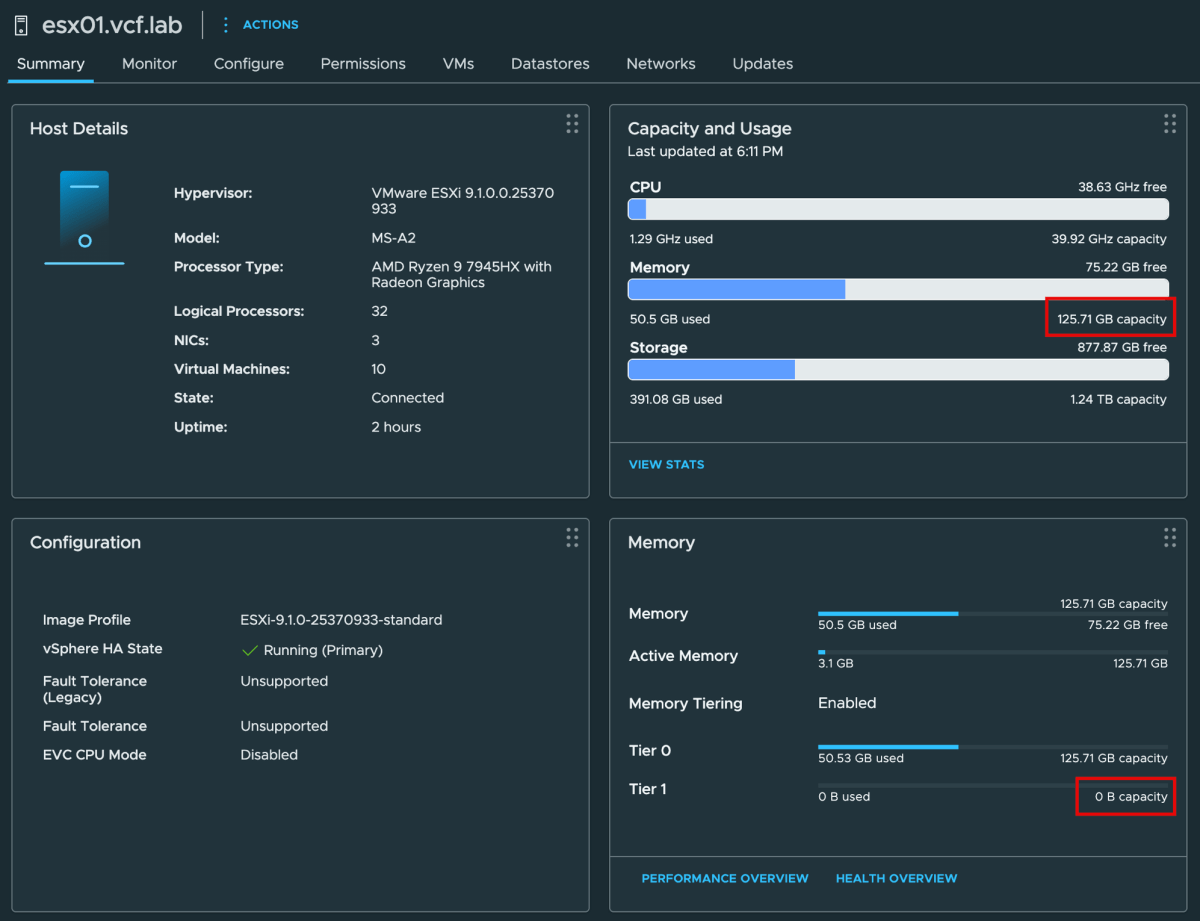The width and height of the screenshot is (1200, 921).
Task: Click the '3.1 GB' Active Memory value
Action: pos(836,663)
